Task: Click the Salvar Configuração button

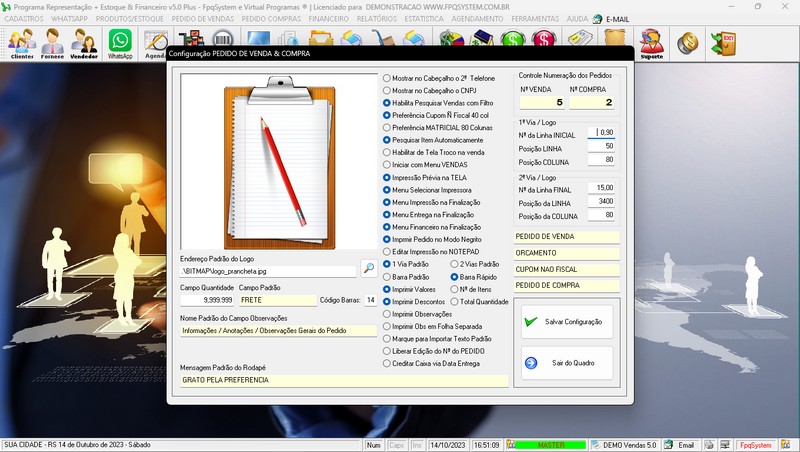Action: (566, 322)
